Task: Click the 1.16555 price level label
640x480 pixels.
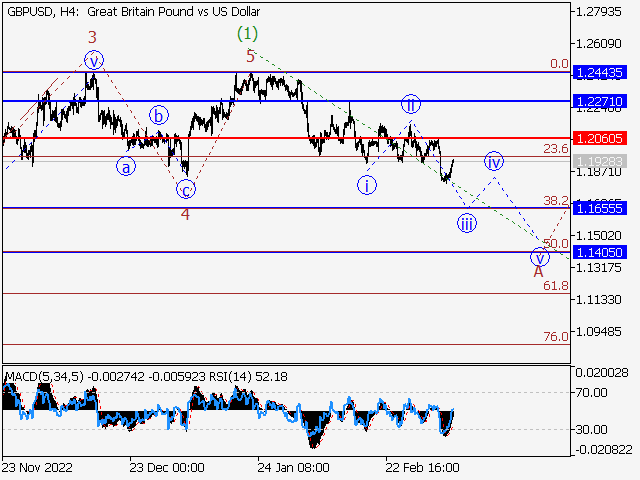Action: click(600, 208)
